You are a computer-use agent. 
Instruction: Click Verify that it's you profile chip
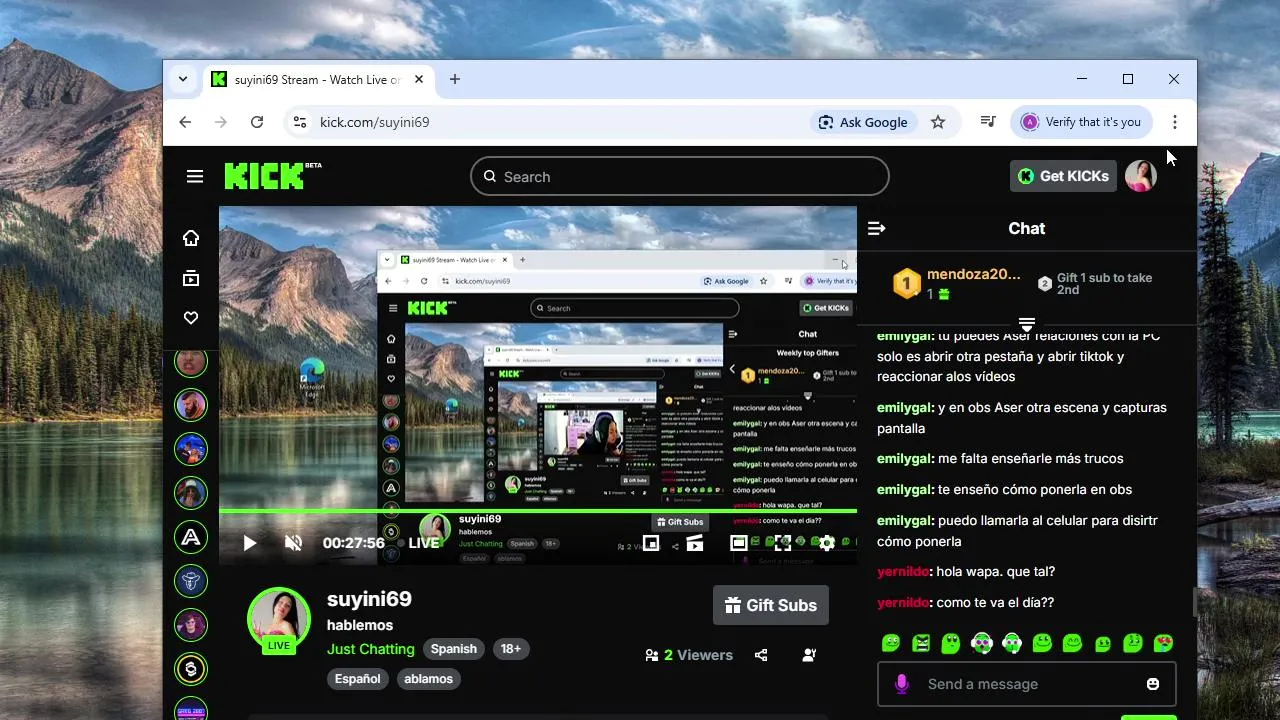(x=1082, y=122)
